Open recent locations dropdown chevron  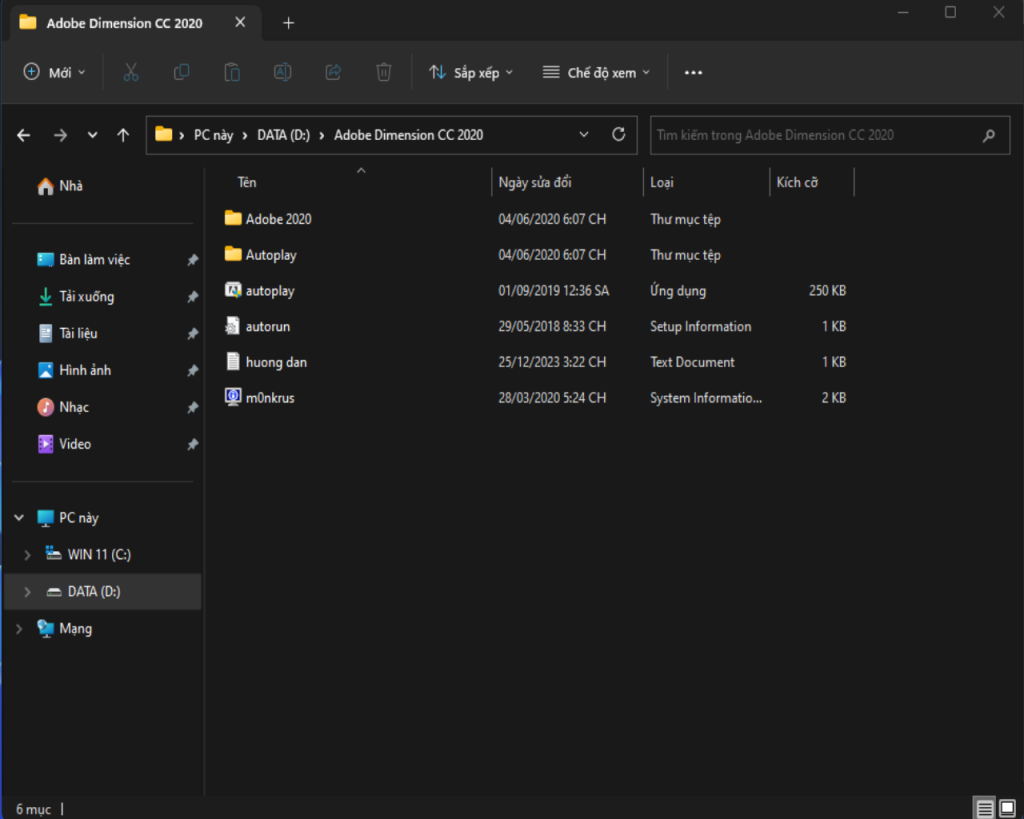click(92, 135)
